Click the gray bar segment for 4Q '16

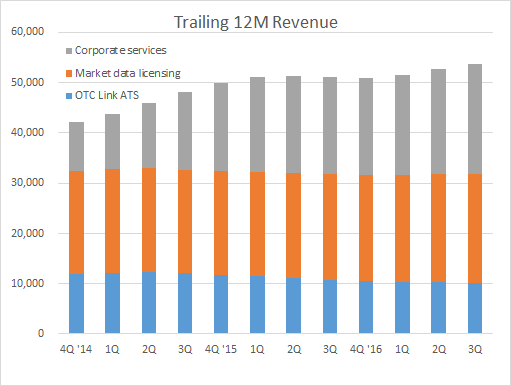(366, 127)
